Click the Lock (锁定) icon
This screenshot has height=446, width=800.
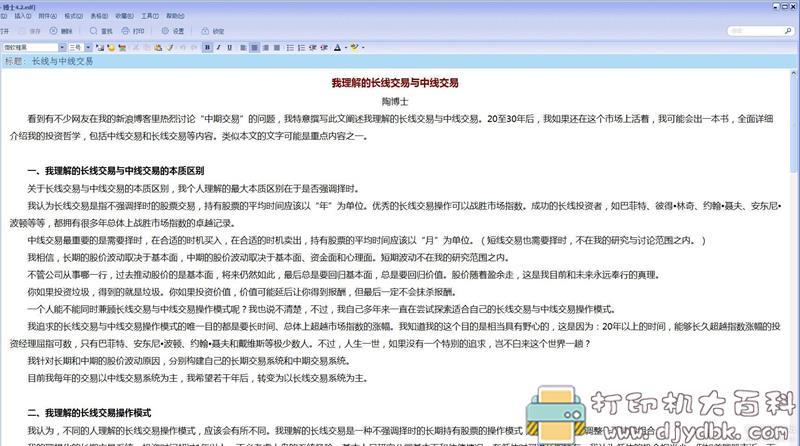click(205, 31)
